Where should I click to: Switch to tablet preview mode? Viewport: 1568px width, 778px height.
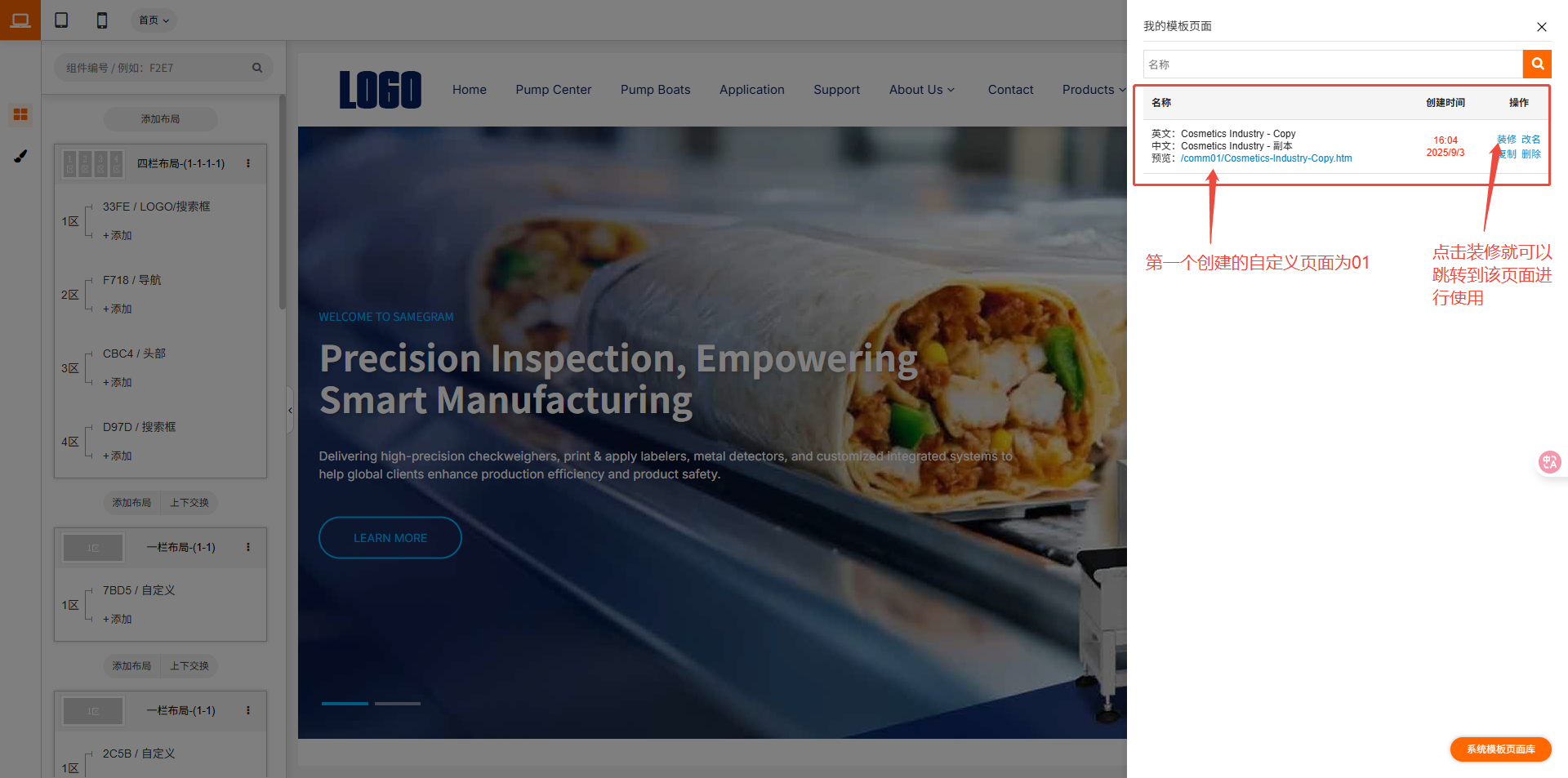click(x=61, y=20)
